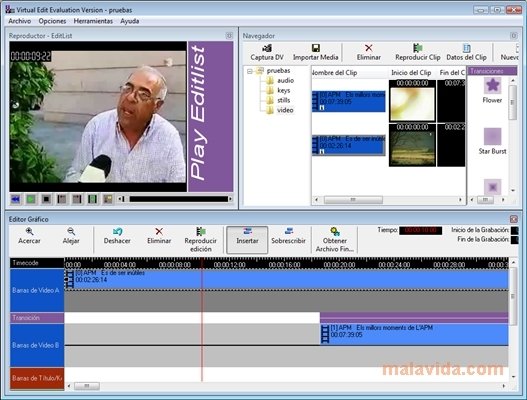
Task: Click Reproducir Clip in the Navegador toolbar
Action: 418,53
